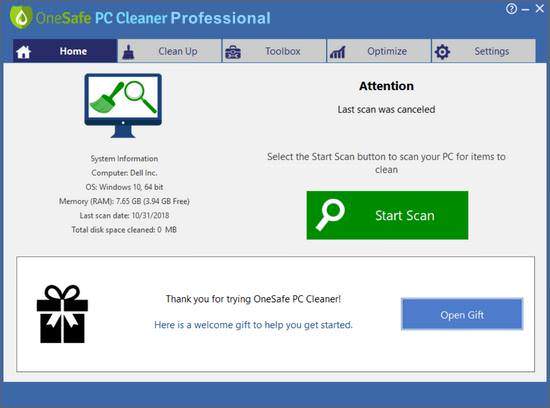550x408 pixels.
Task: Start Scan of the PC
Action: [387, 215]
